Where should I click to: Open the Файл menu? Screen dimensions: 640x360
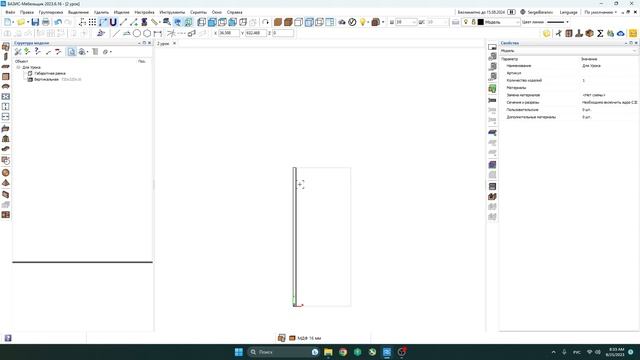10,12
